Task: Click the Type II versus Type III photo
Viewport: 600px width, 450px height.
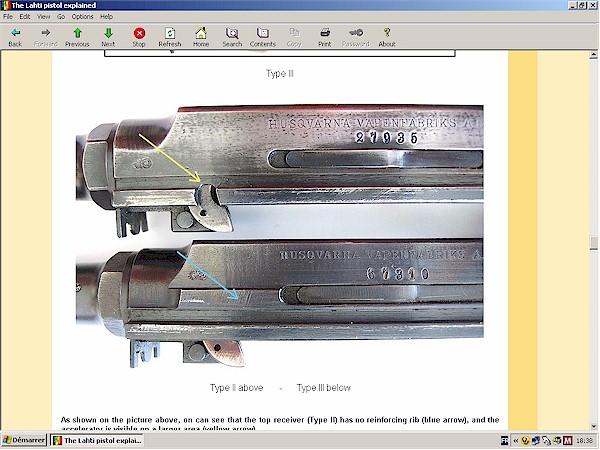Action: click(280, 236)
